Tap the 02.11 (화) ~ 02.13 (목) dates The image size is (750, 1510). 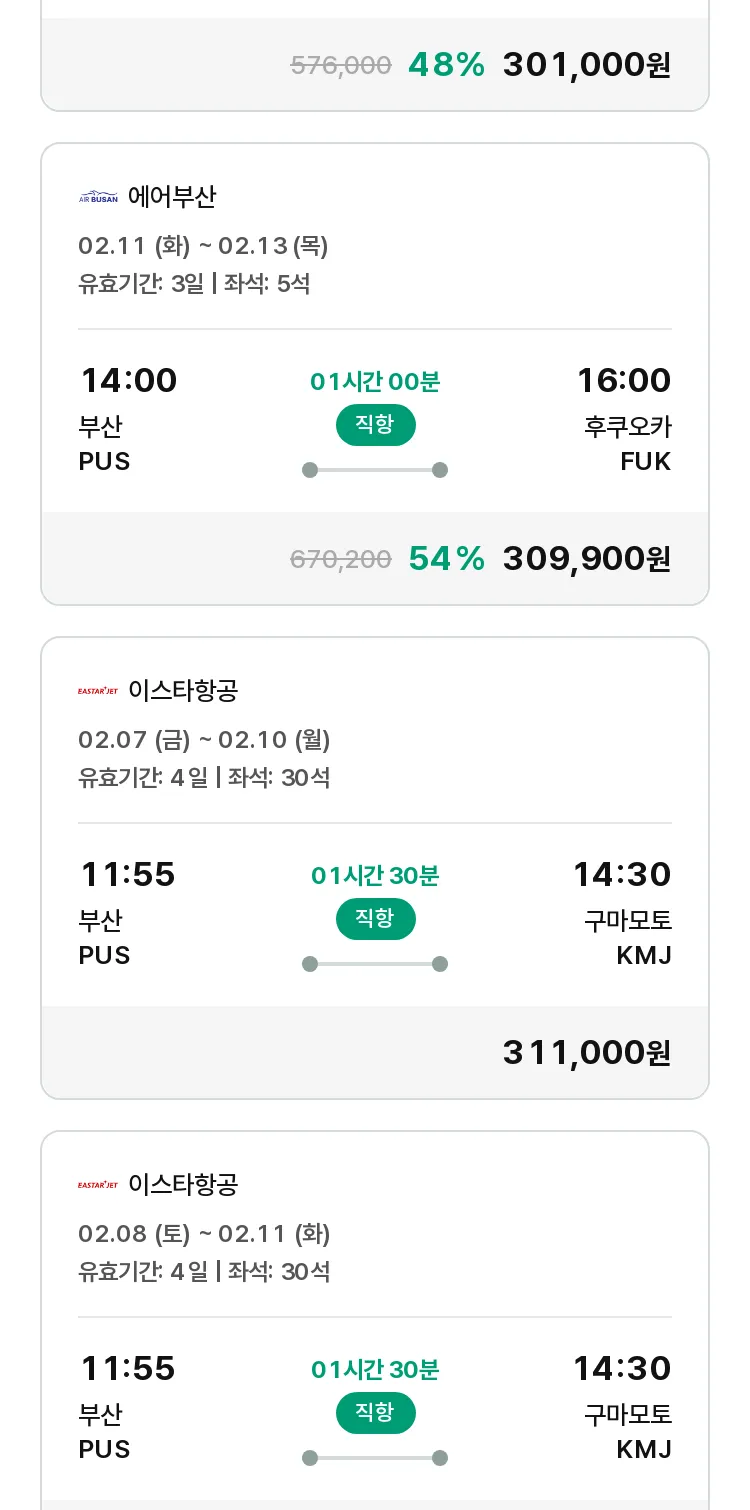click(203, 246)
